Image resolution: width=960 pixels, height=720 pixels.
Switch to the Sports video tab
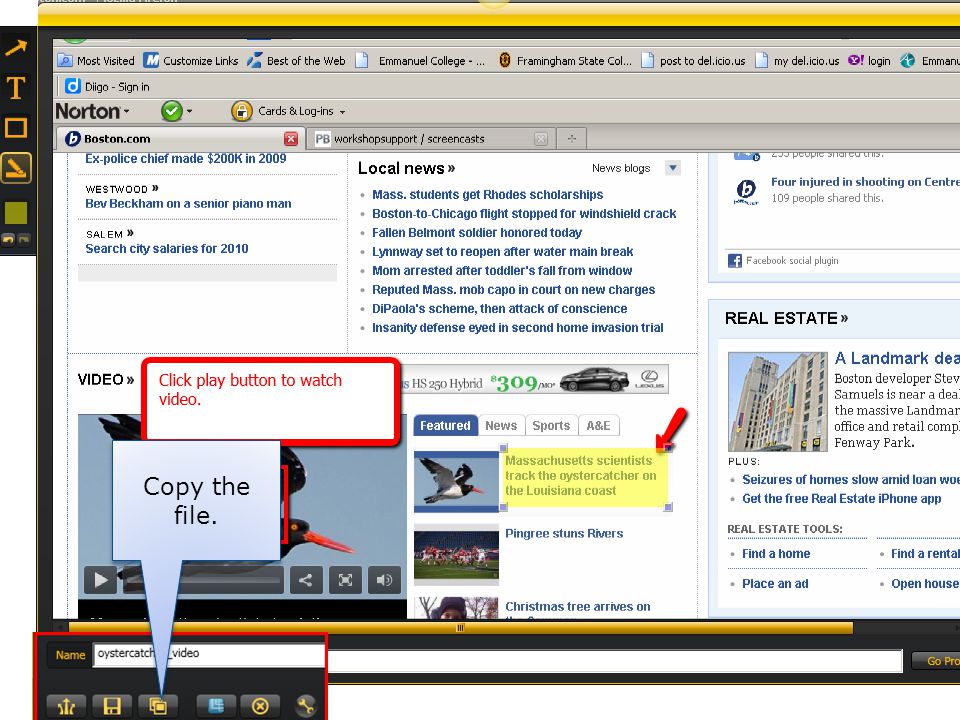[x=551, y=426]
